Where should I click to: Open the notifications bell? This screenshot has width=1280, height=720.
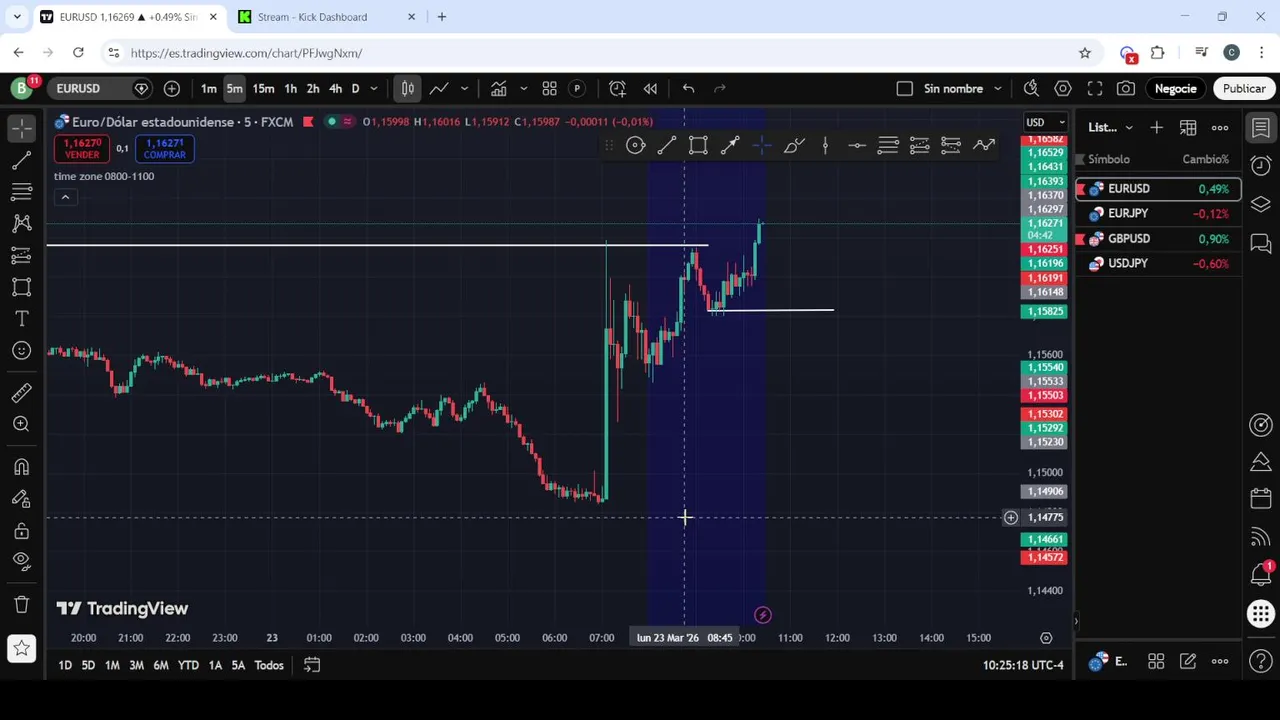1261,575
